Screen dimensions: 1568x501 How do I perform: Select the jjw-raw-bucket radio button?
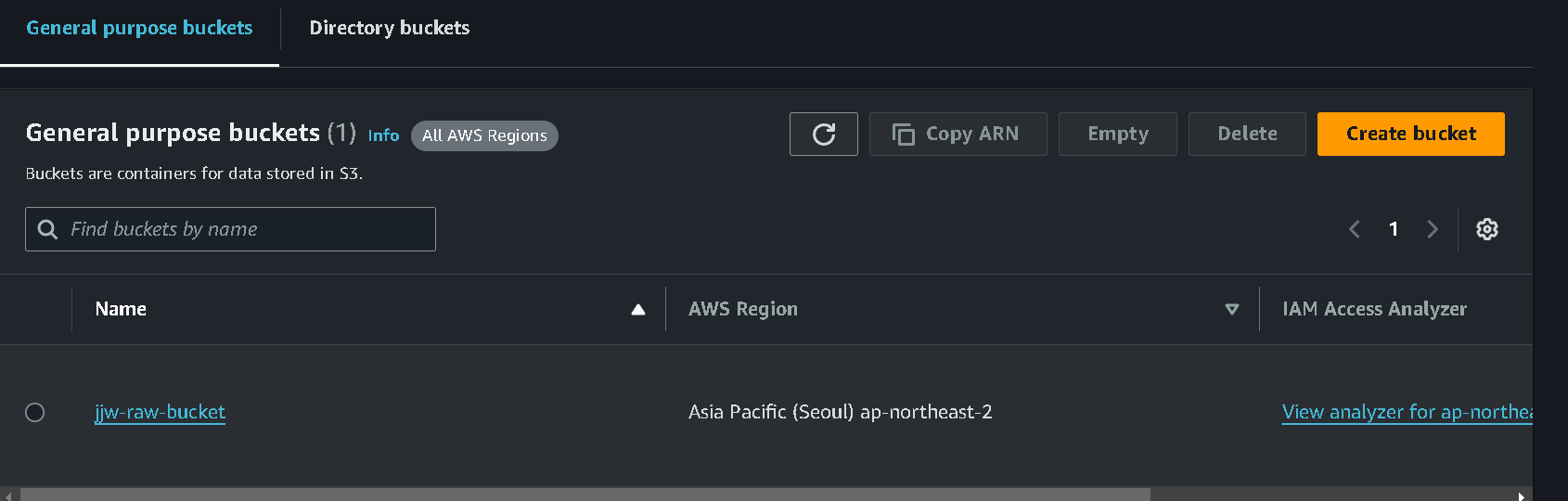(x=35, y=412)
